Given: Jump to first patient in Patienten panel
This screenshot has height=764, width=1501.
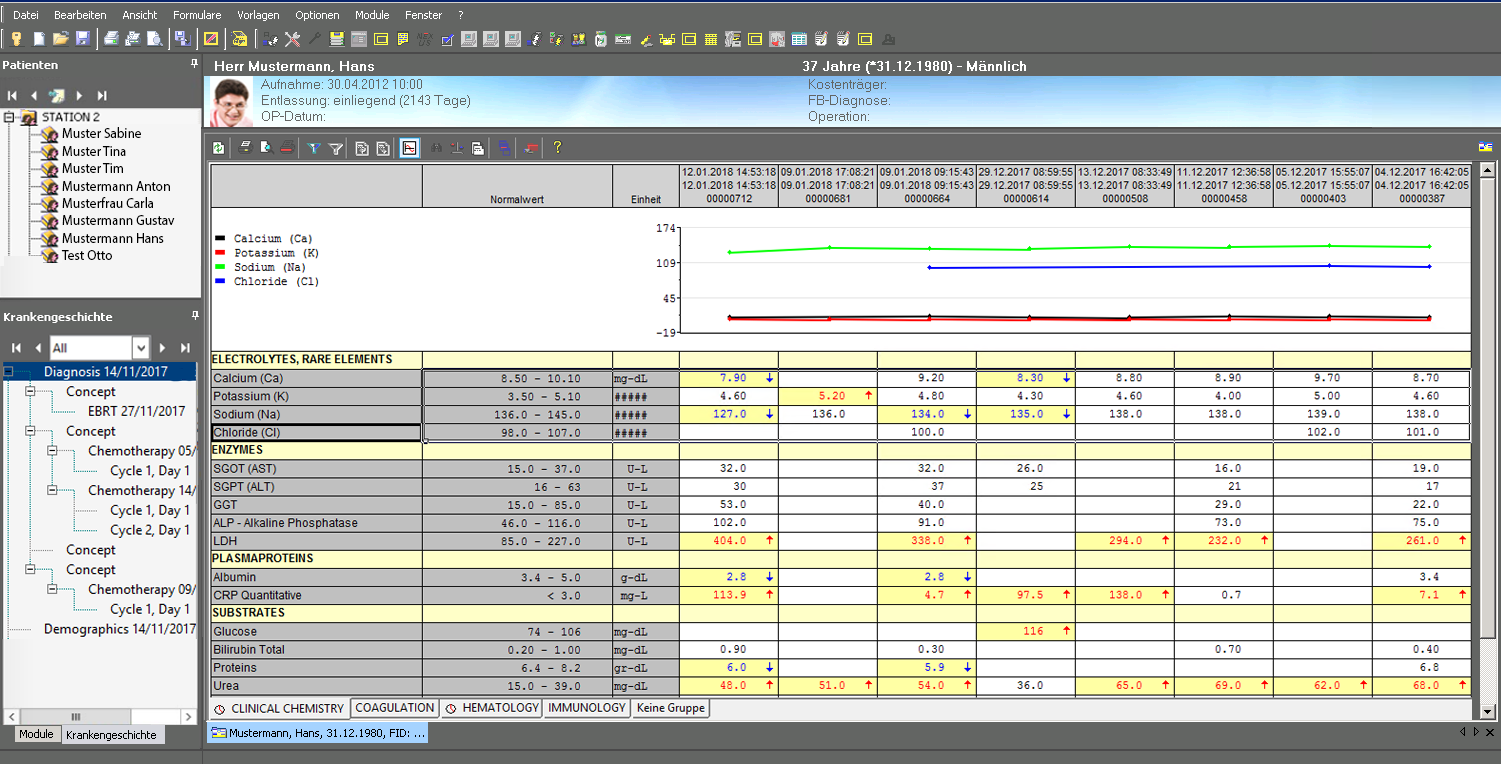Looking at the screenshot, I should 13,95.
